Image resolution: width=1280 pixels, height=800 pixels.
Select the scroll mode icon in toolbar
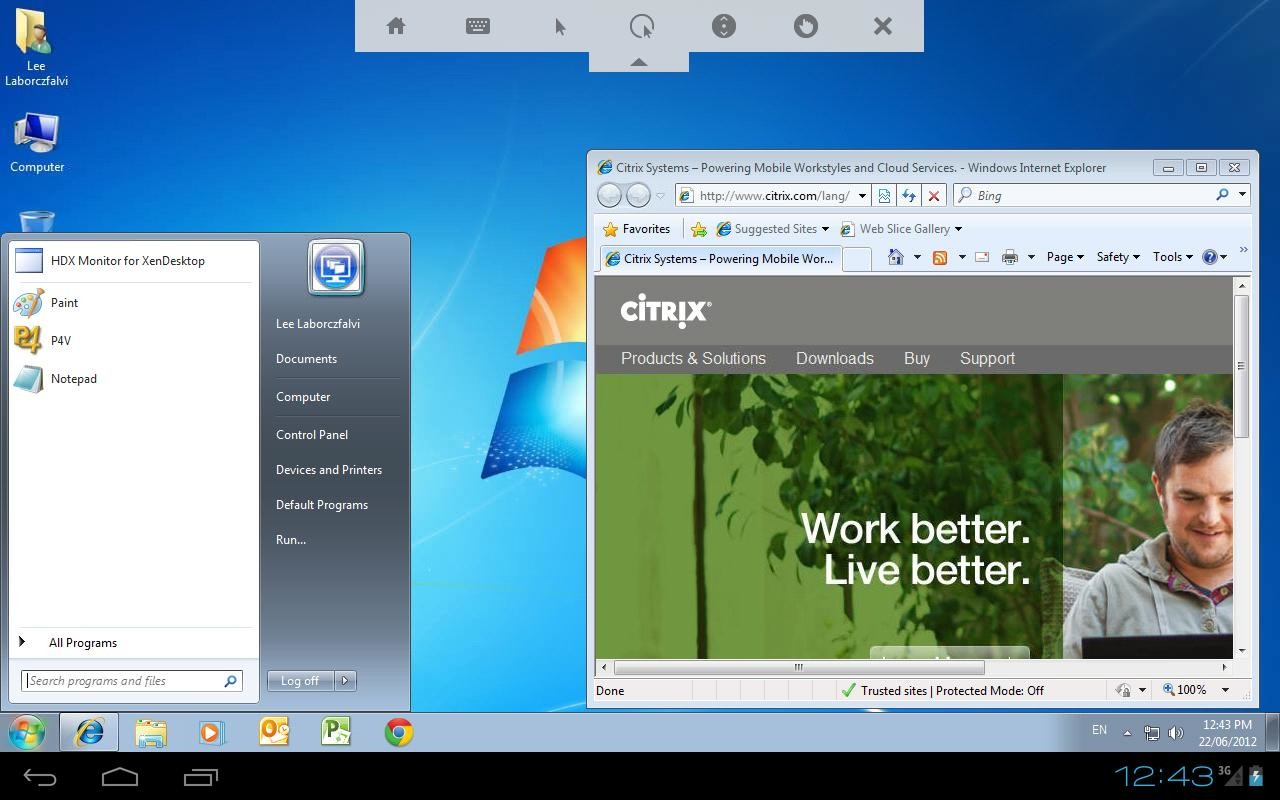coord(724,26)
